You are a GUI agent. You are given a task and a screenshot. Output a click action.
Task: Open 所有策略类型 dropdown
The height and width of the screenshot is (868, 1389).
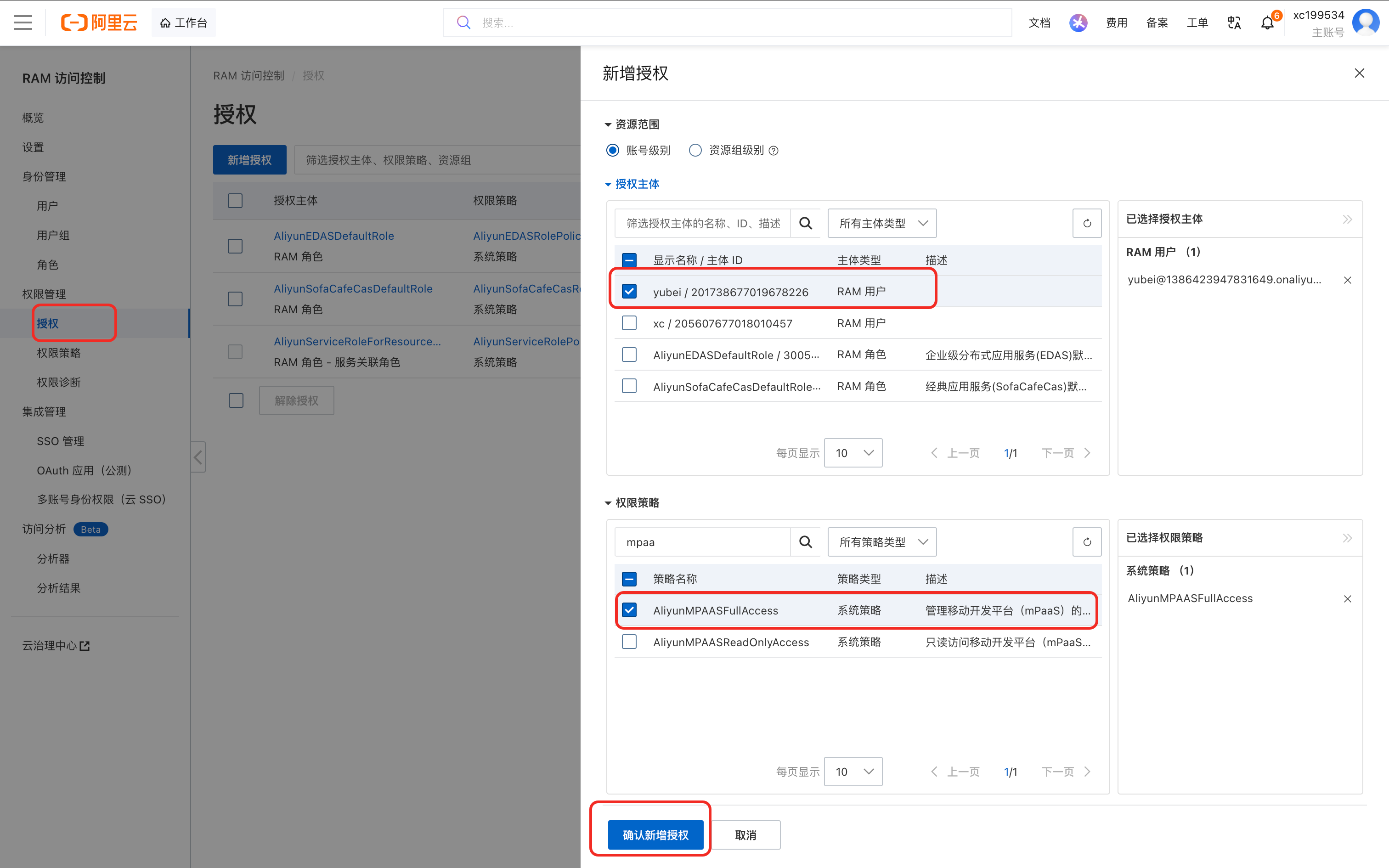point(881,542)
